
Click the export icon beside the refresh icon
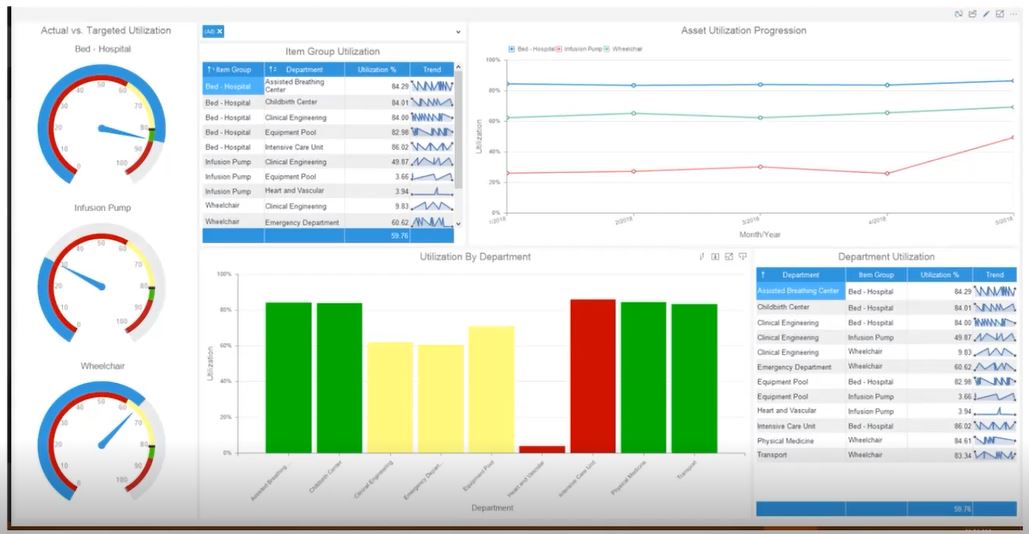pos(973,14)
